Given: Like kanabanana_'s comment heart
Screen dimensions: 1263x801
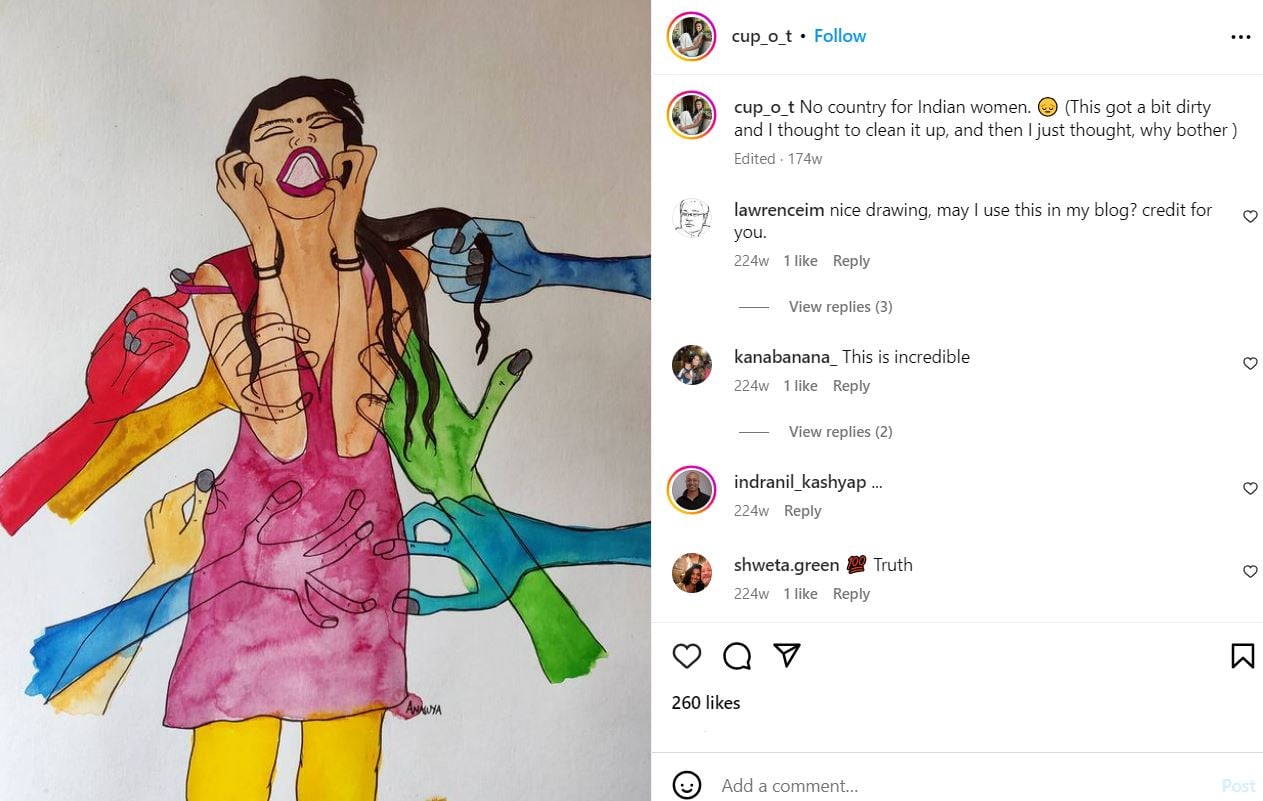Looking at the screenshot, I should point(1250,364).
